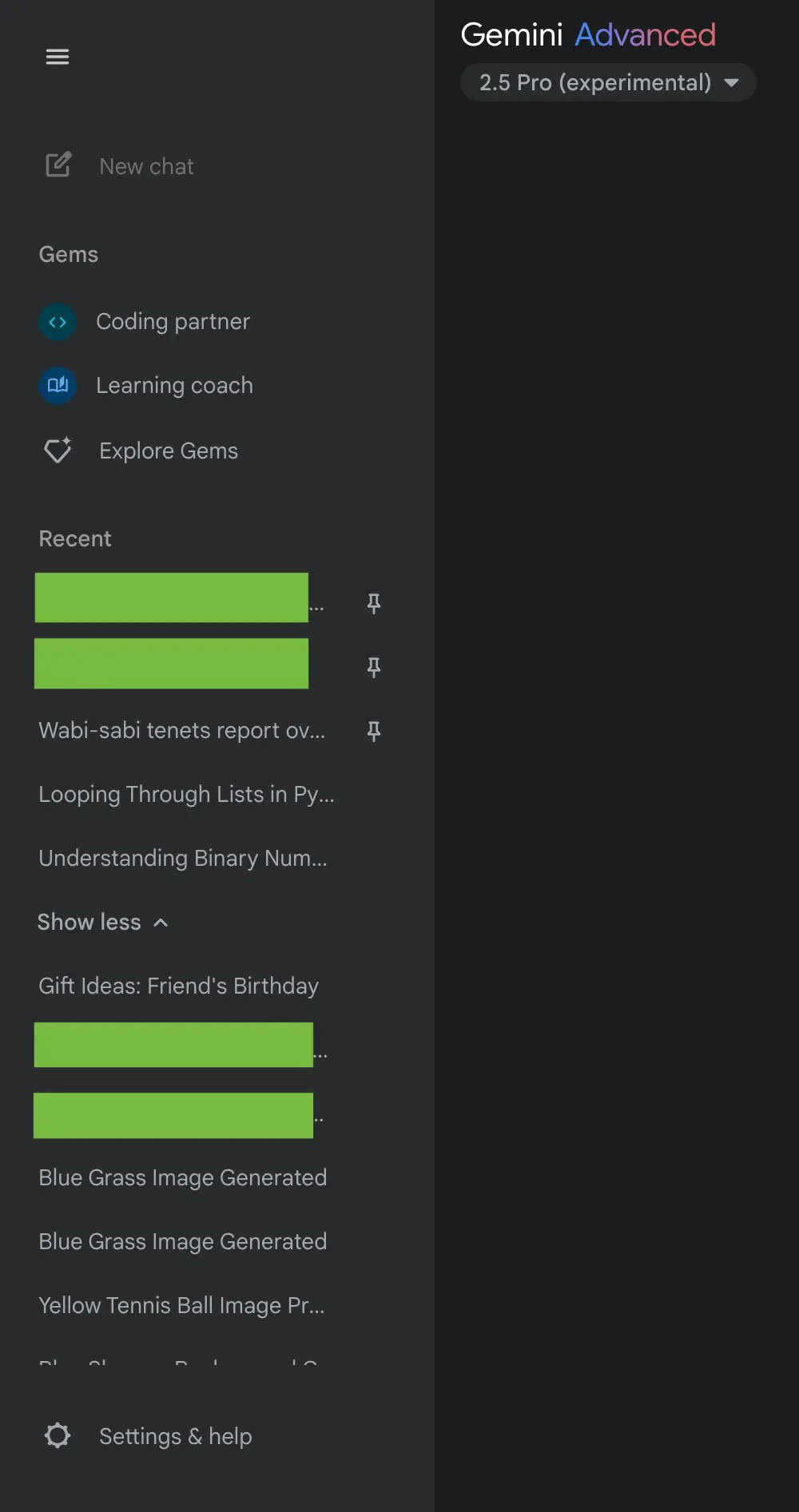Viewport: 799px width, 1512px height.
Task: Unpin the Wabi-sabi tenets report chat
Action: 373,731
